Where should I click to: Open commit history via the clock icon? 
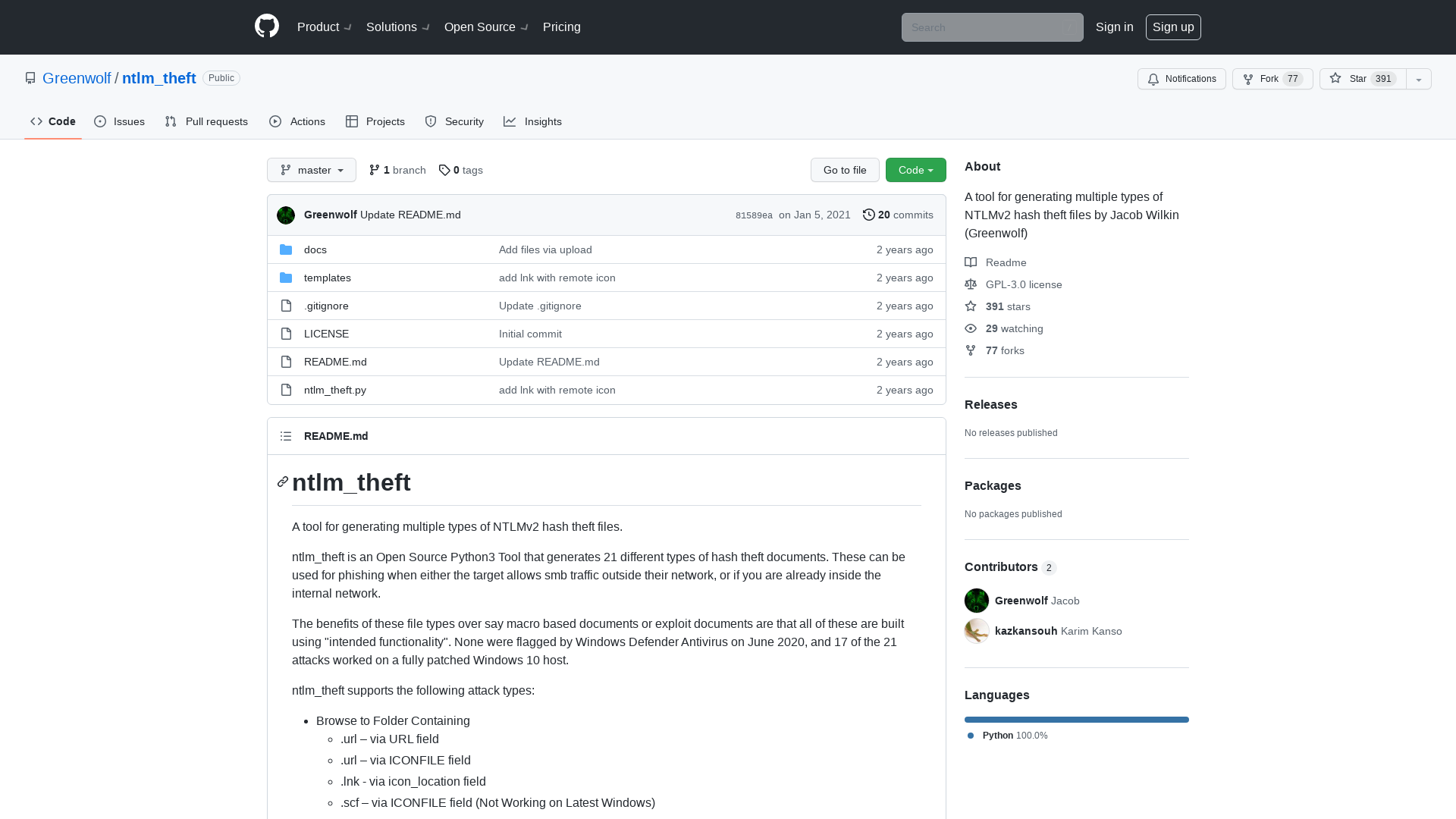(869, 215)
